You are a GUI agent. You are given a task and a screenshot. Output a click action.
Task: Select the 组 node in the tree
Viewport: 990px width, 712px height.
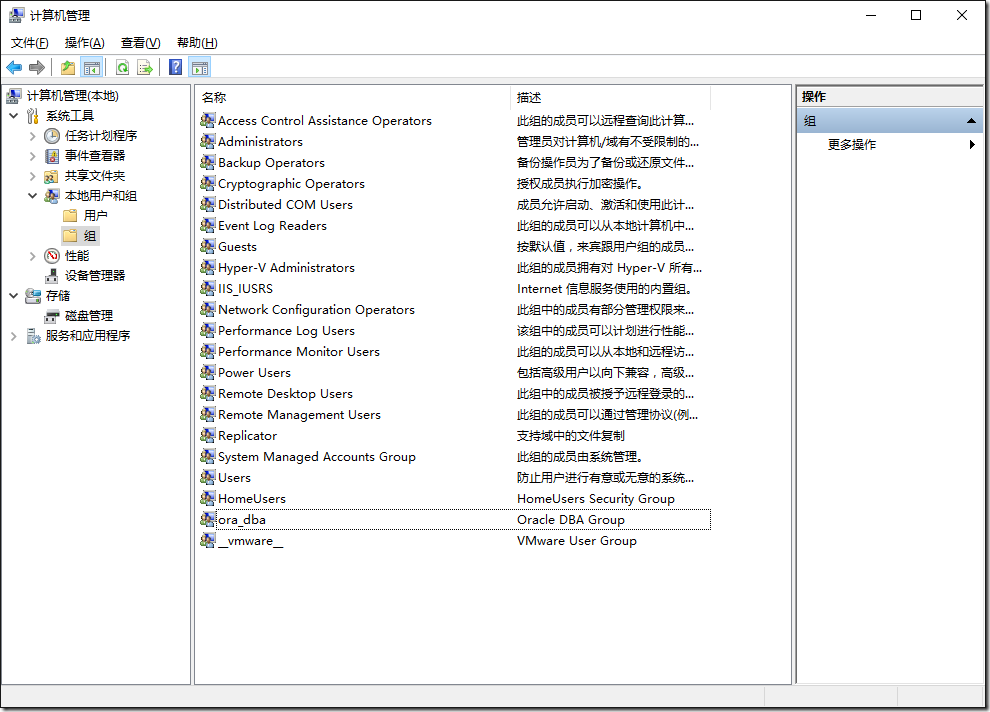[x=90, y=236]
